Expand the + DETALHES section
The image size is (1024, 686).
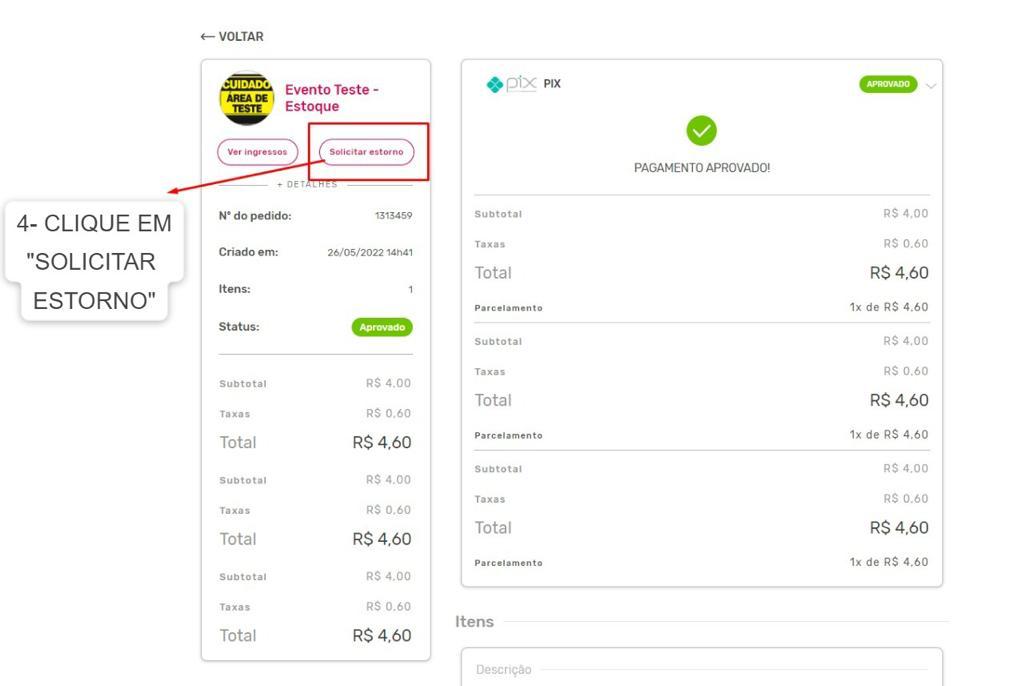click(307, 185)
